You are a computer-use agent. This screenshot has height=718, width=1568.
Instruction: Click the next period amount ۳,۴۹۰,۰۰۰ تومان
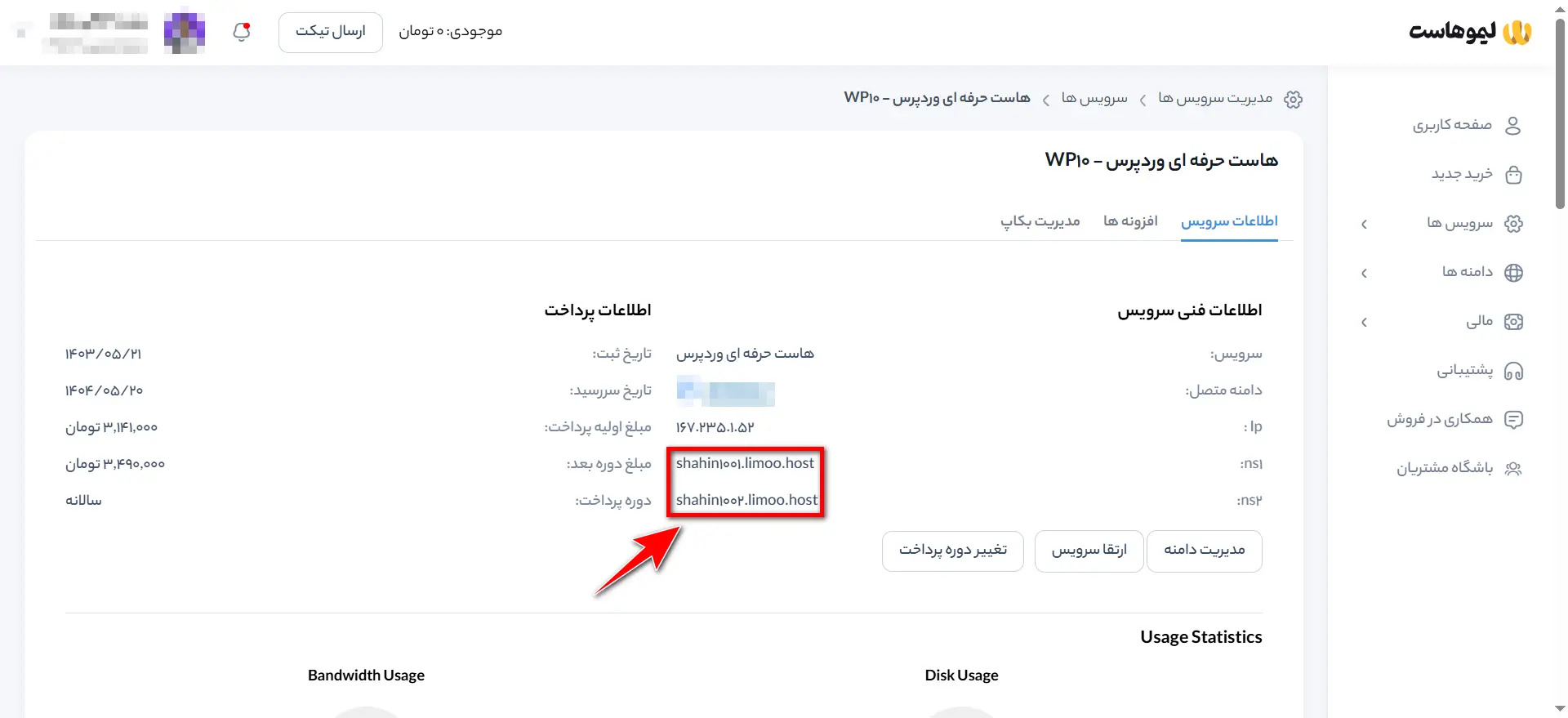(x=115, y=464)
